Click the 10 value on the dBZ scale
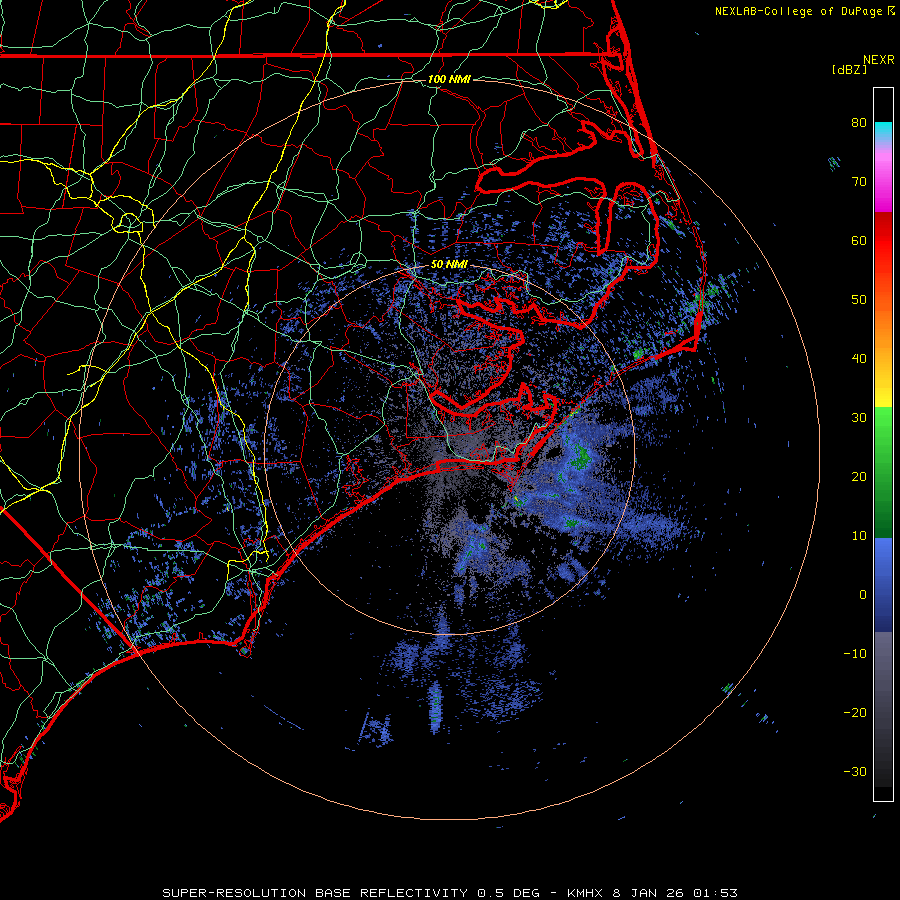The image size is (900, 900). [x=859, y=536]
